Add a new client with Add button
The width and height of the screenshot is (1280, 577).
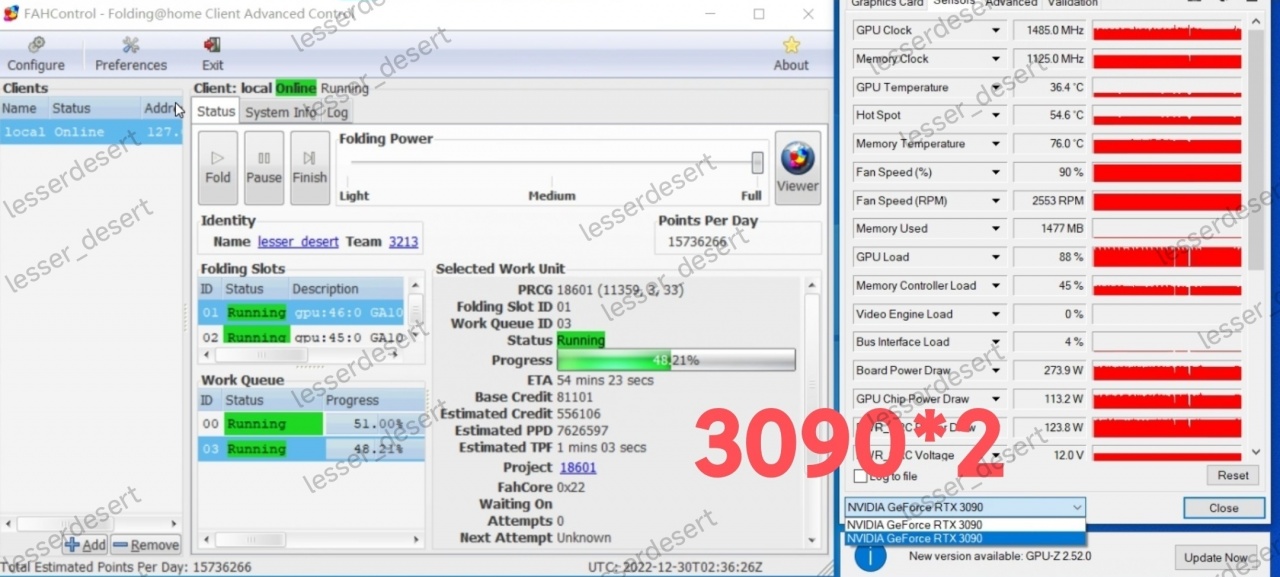point(85,545)
